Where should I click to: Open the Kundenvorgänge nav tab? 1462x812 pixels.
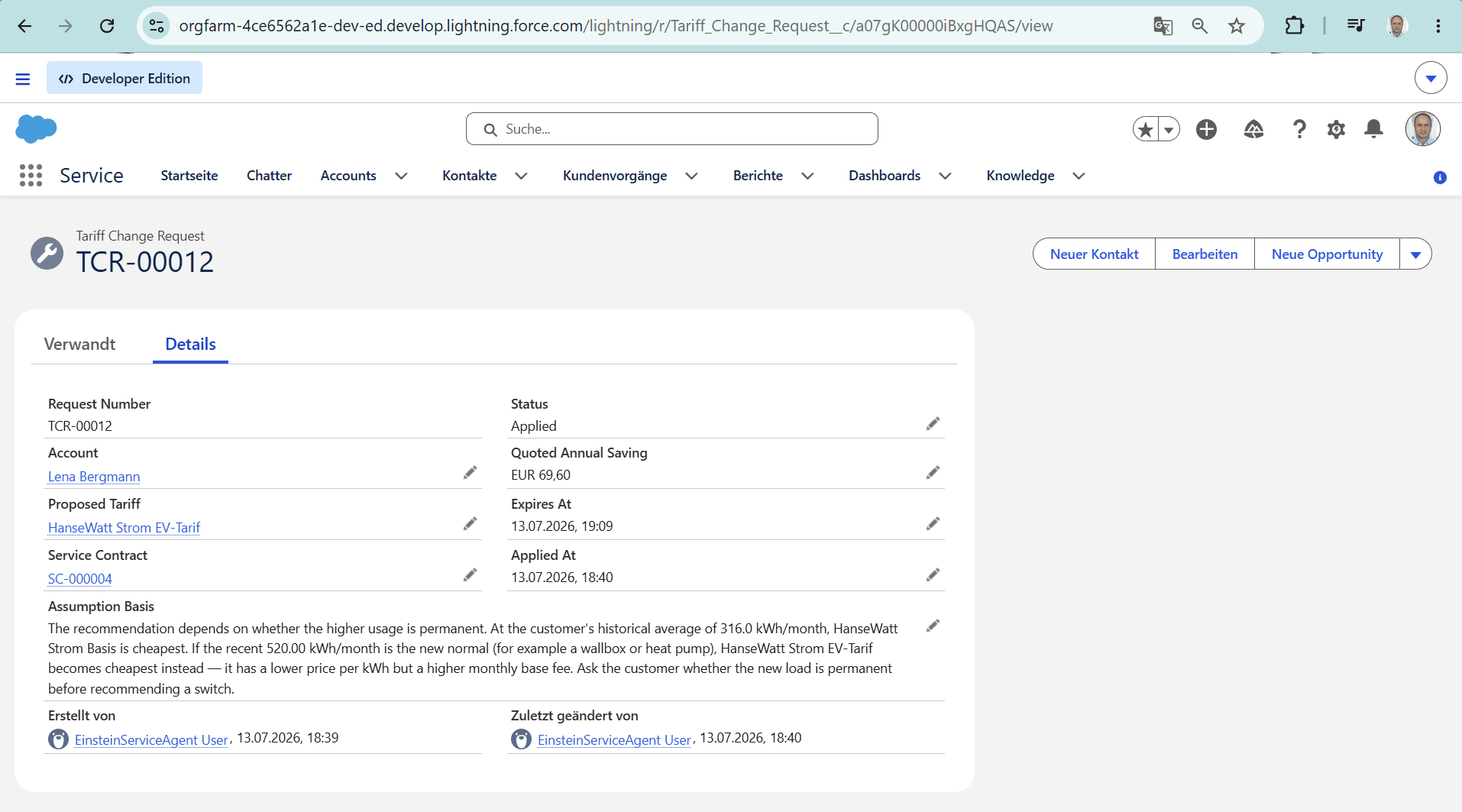[x=615, y=176]
